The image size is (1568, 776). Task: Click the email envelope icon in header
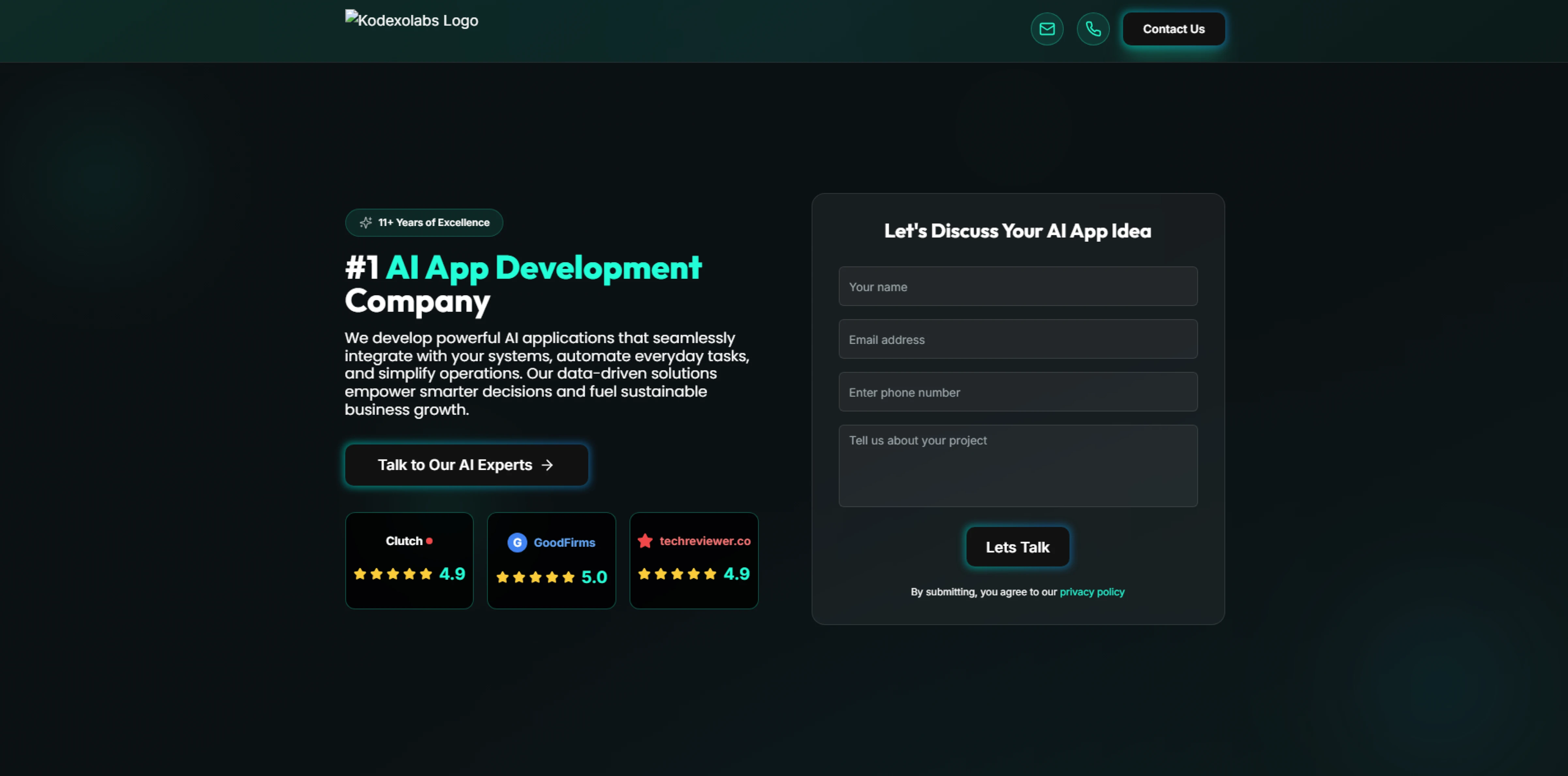[1047, 29]
